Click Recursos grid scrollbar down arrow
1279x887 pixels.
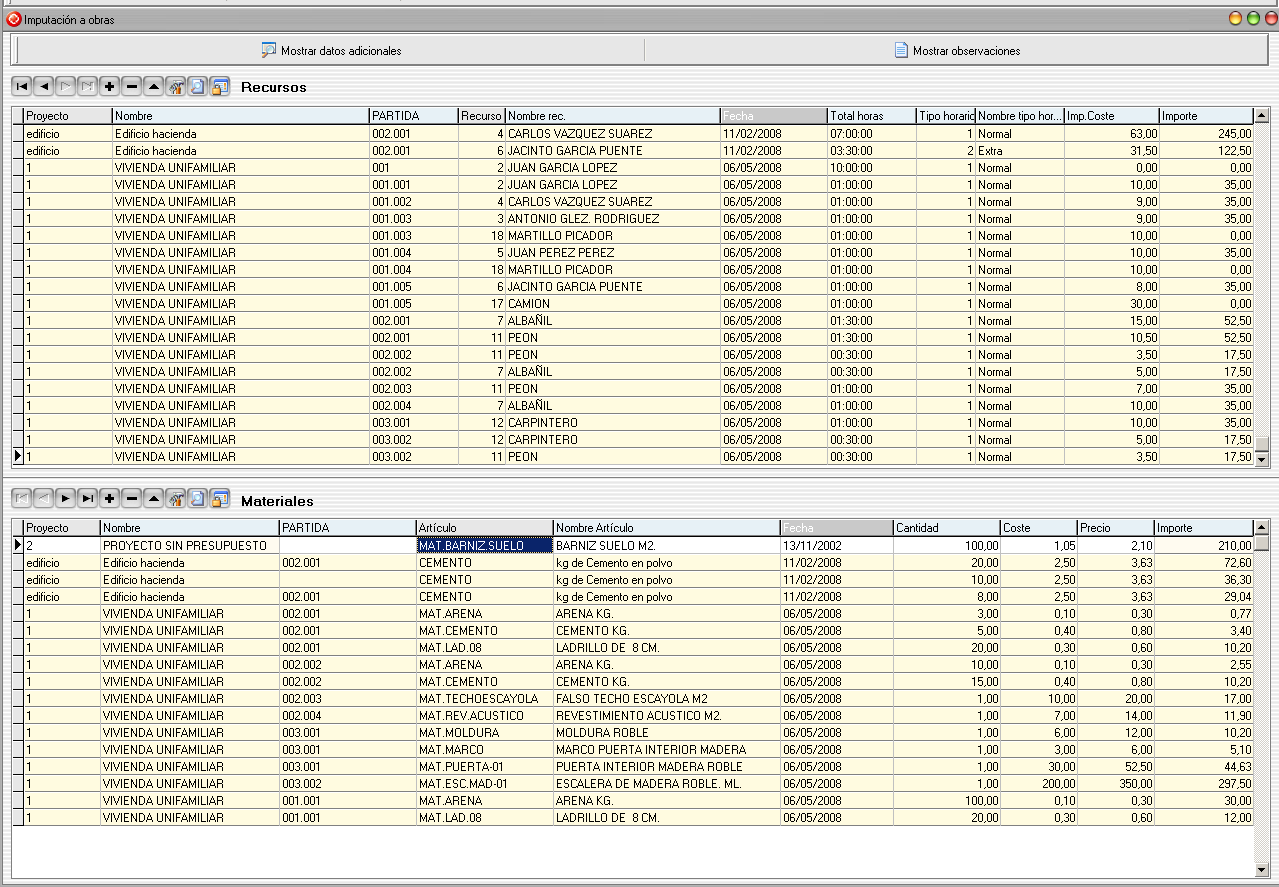[x=1262, y=459]
